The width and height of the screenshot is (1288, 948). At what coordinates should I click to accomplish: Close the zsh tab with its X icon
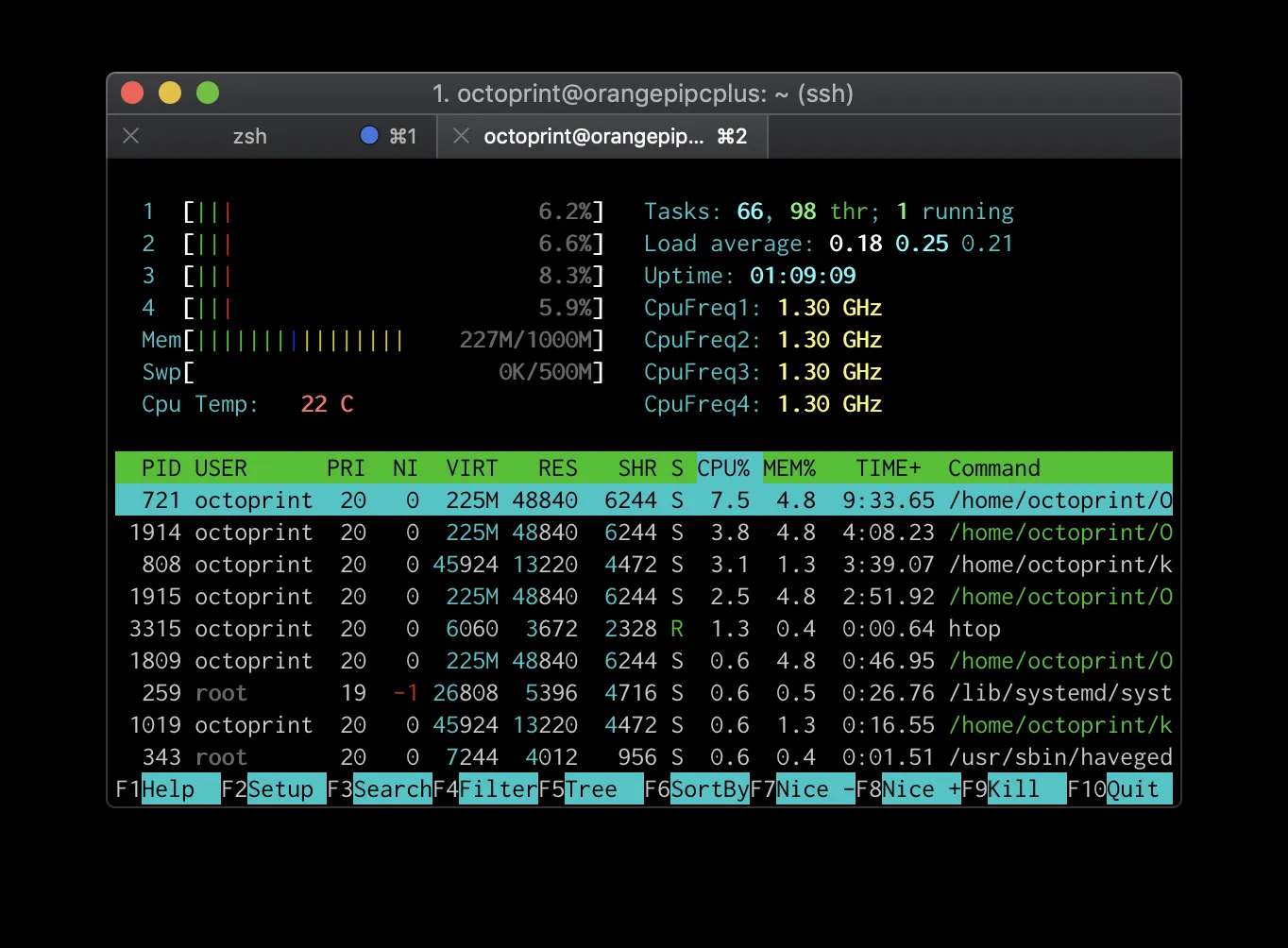tap(131, 136)
